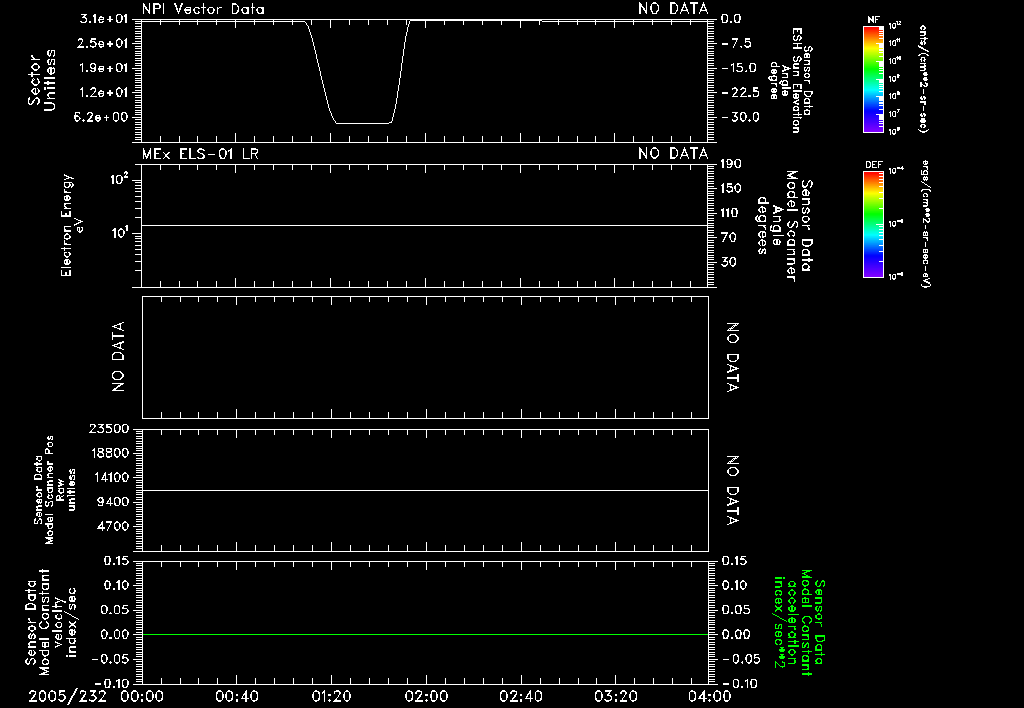Click the date label '2005/232'
This screenshot has width=1024, height=708.
pyautogui.click(x=67, y=696)
